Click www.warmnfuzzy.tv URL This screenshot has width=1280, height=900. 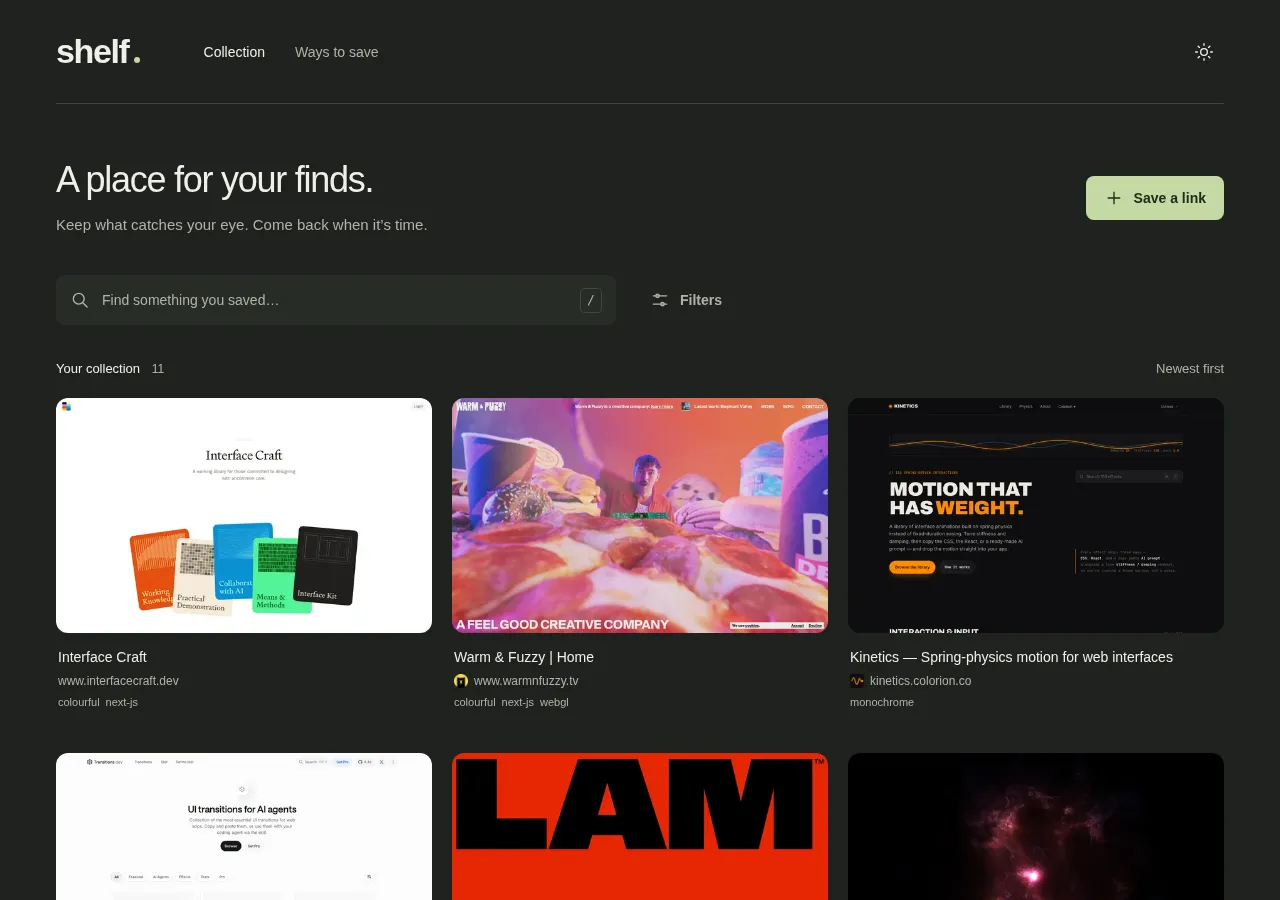(526, 681)
